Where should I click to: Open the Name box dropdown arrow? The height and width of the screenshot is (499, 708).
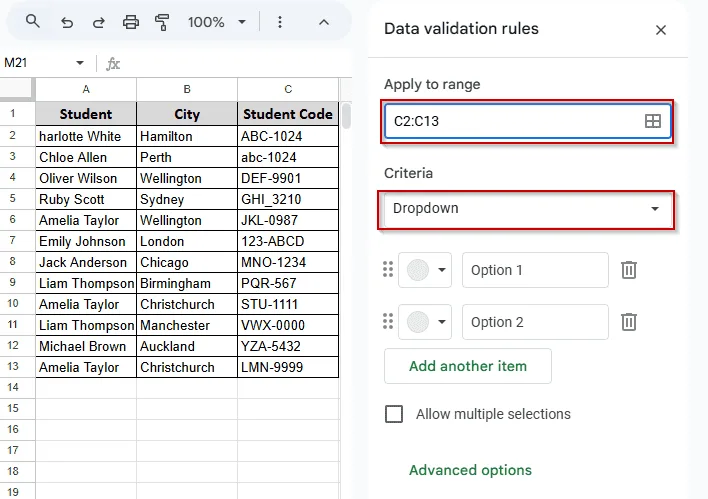click(80, 63)
